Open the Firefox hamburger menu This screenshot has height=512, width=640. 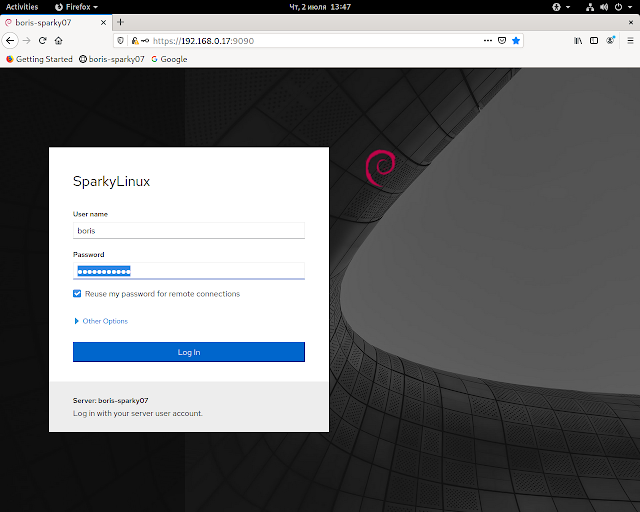coord(630,40)
